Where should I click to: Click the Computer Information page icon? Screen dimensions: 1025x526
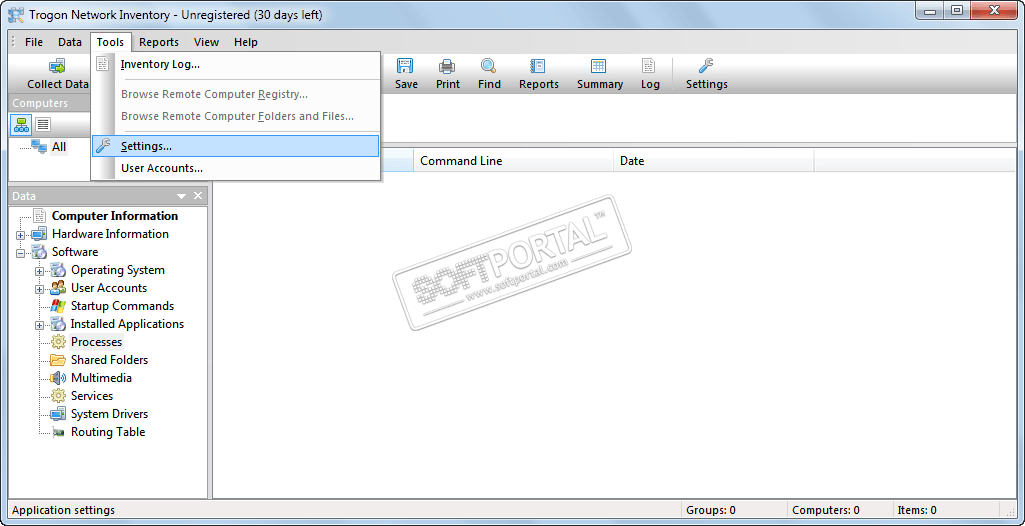click(x=40, y=216)
